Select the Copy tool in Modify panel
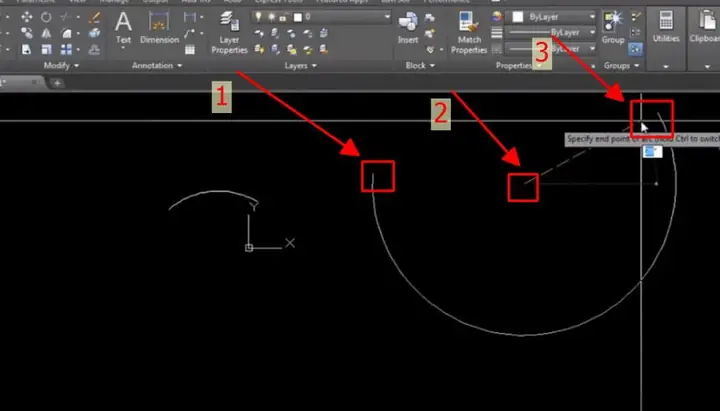The width and height of the screenshot is (720, 411). pos(27,33)
